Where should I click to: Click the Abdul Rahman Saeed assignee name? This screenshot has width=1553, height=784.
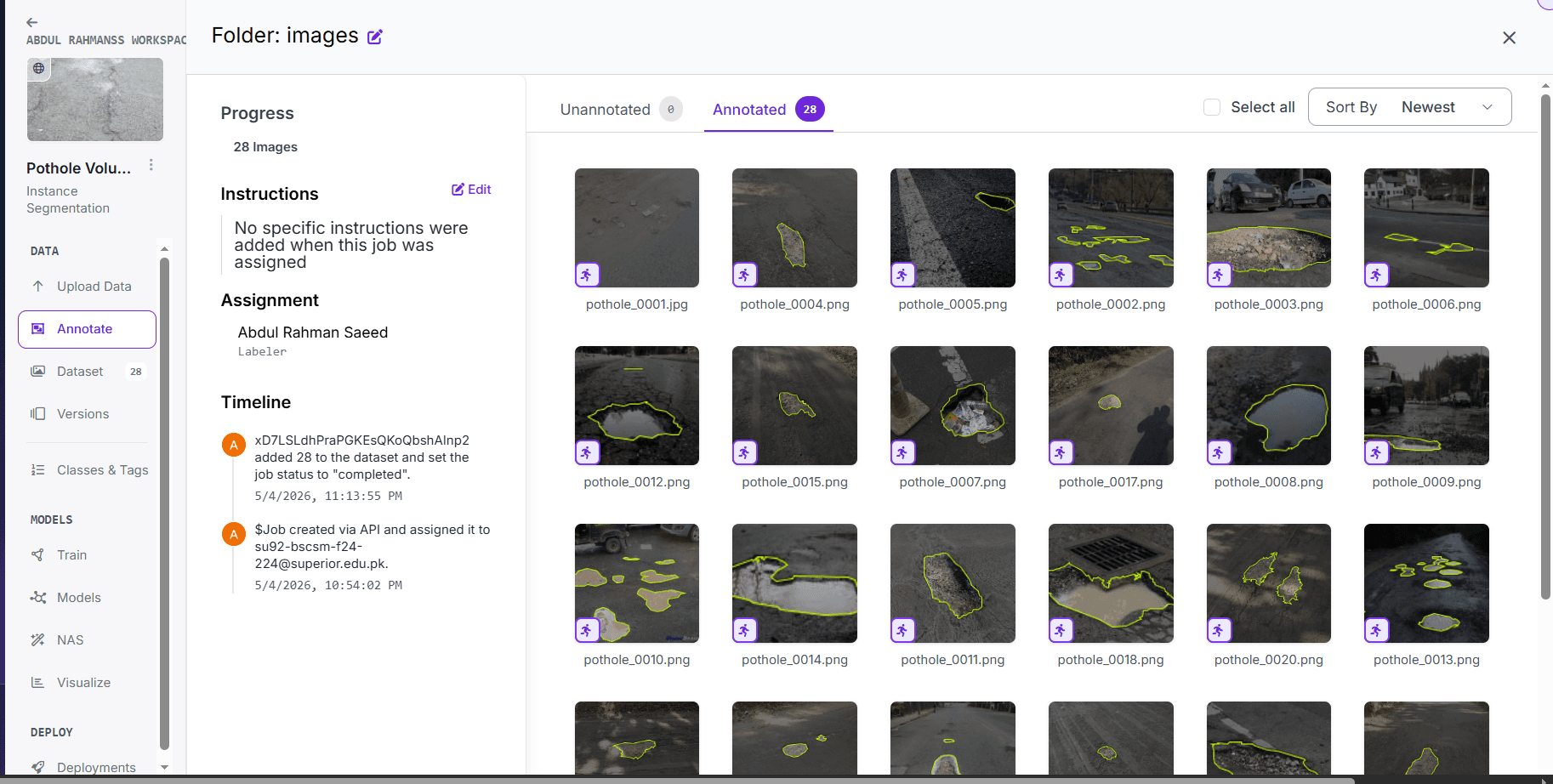[x=313, y=332]
